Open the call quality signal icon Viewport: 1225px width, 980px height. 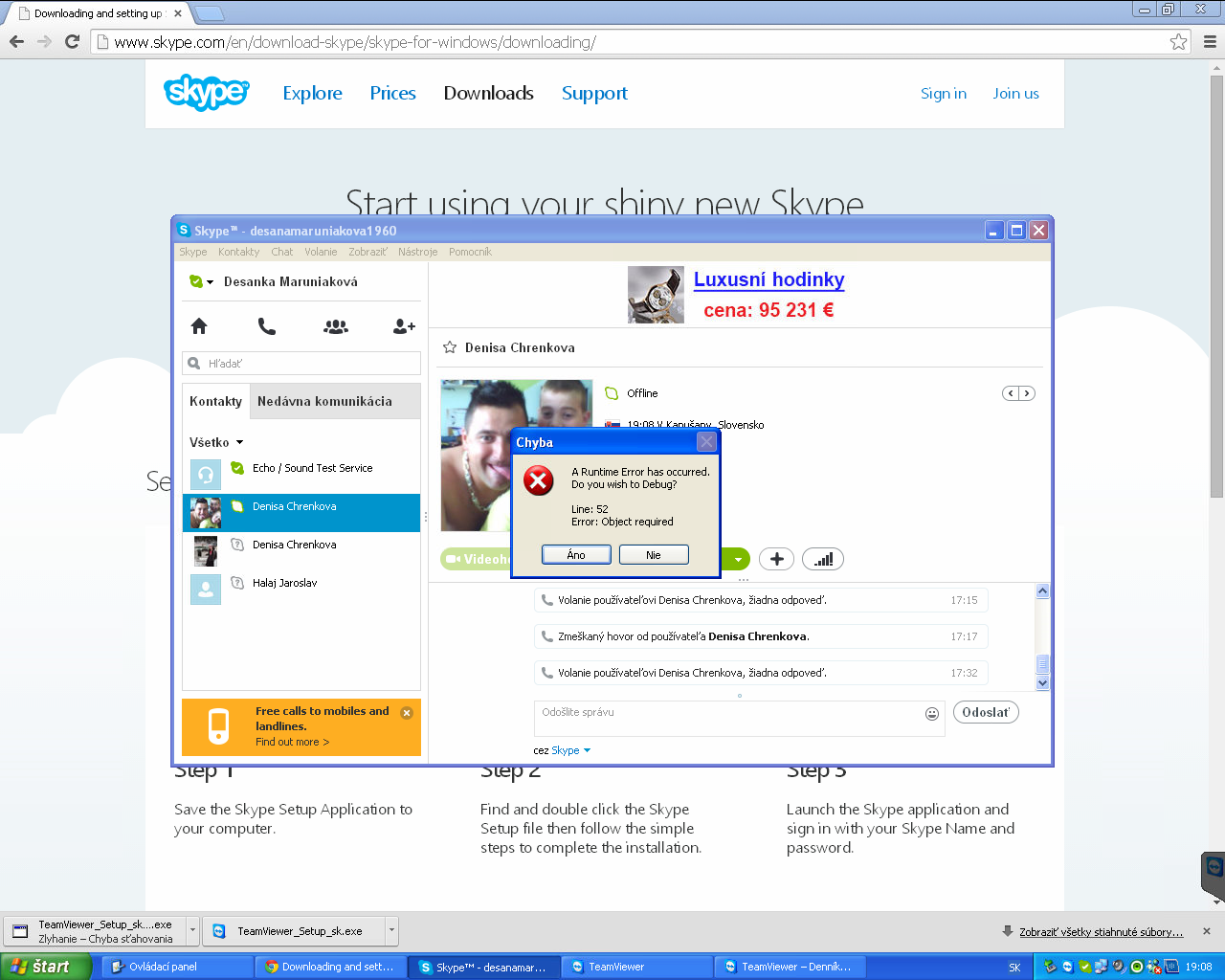pyautogui.click(x=823, y=559)
